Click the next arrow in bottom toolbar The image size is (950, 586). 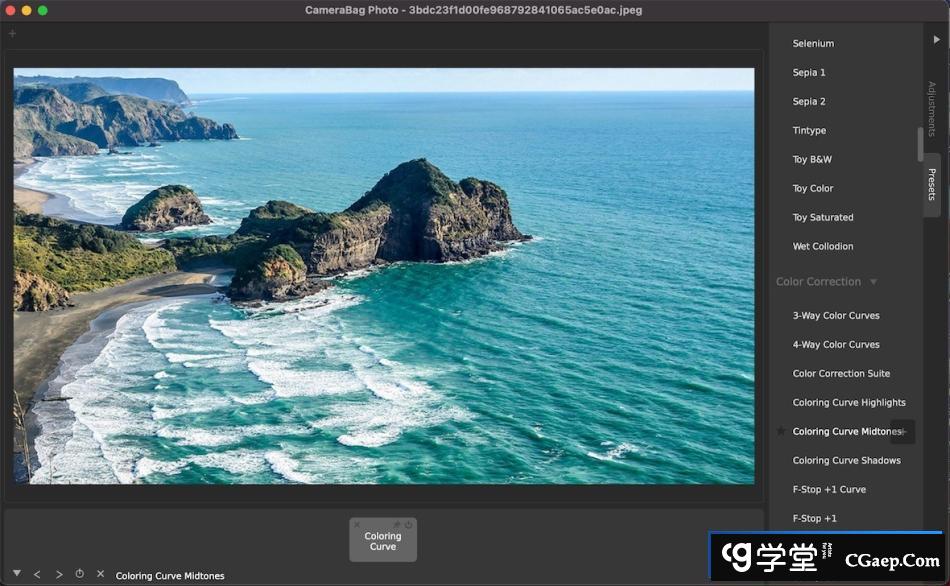click(x=59, y=574)
